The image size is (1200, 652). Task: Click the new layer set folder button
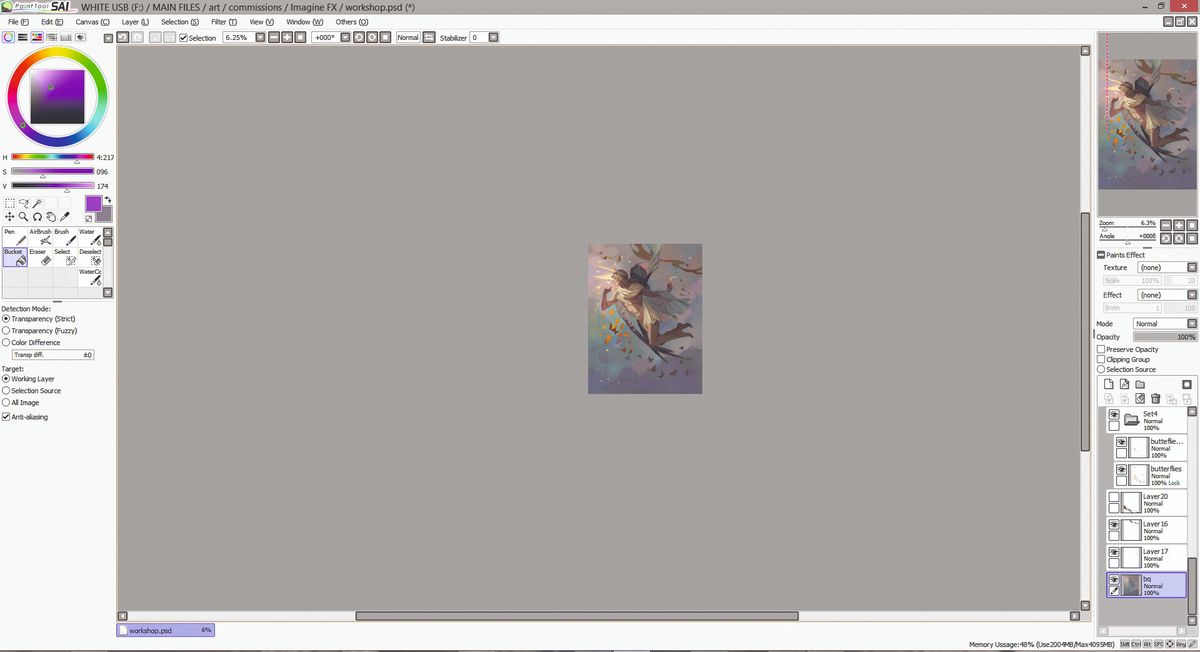pos(1140,384)
